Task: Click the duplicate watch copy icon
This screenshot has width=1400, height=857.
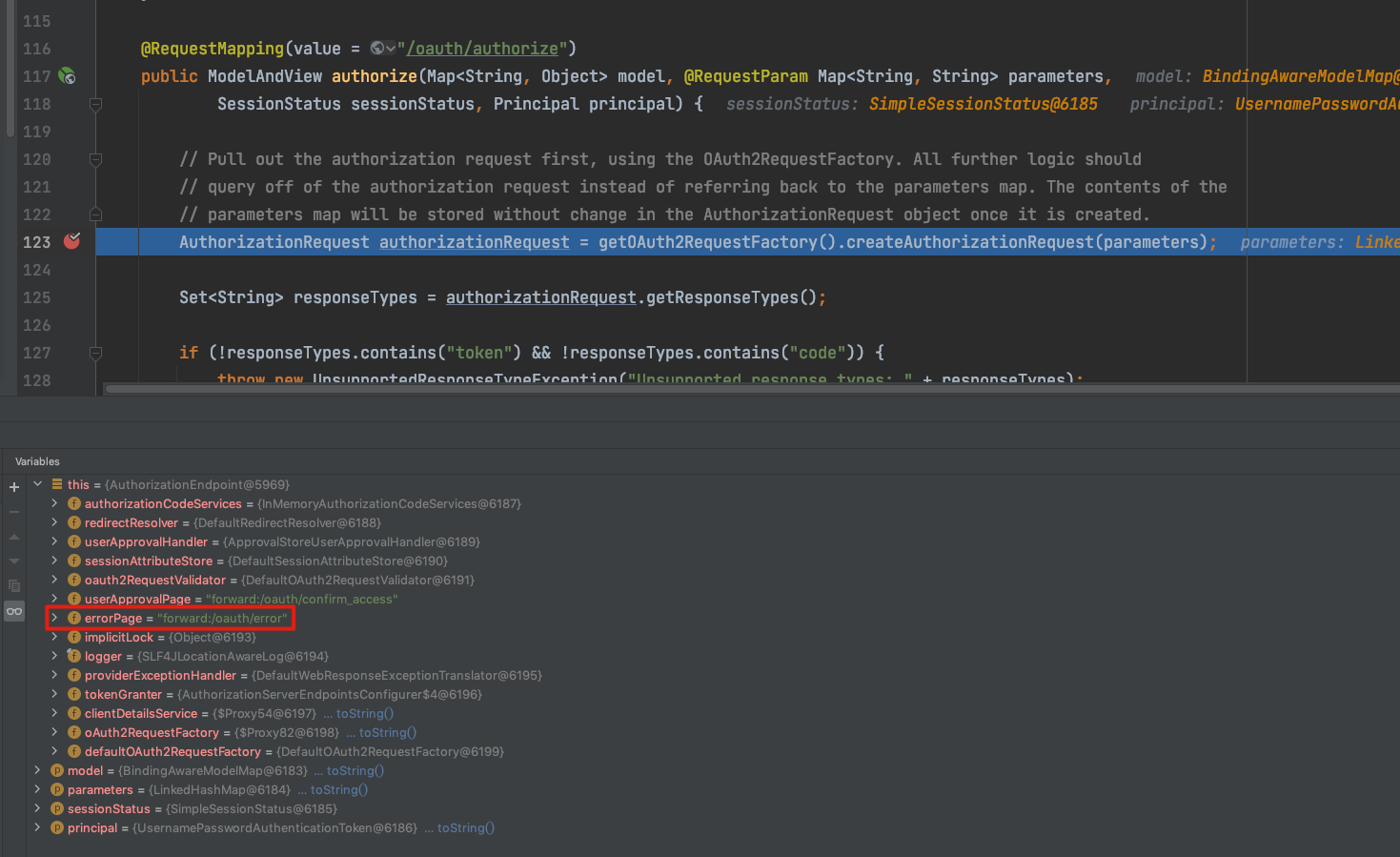Action: tap(14, 586)
